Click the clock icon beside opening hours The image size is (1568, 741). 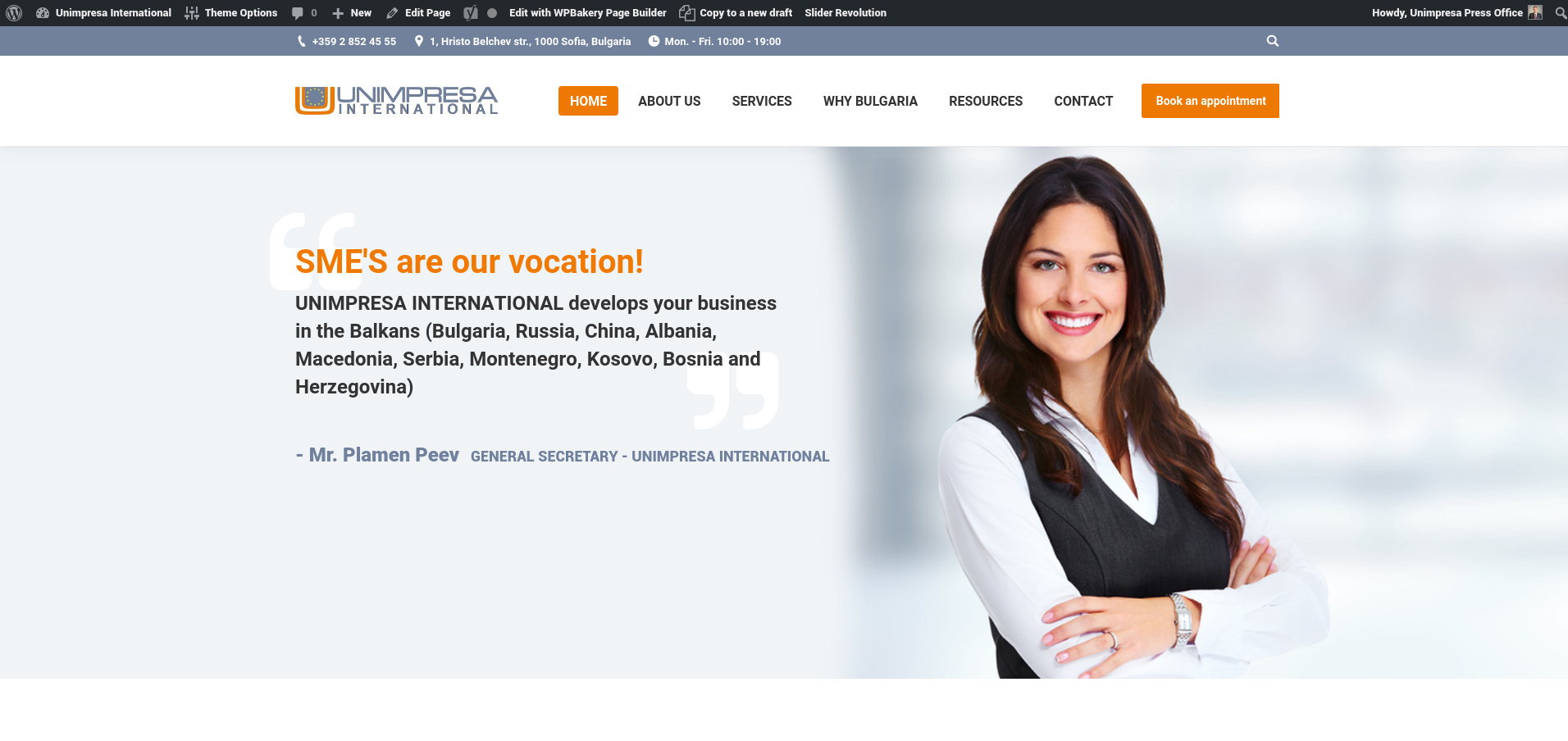654,41
